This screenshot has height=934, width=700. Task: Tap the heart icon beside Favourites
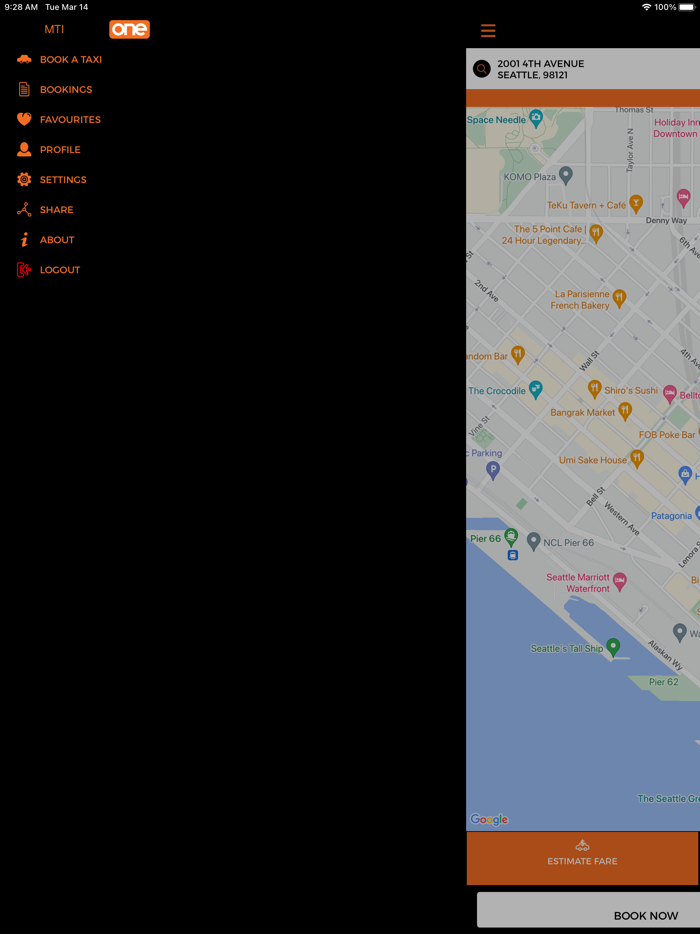(24, 119)
